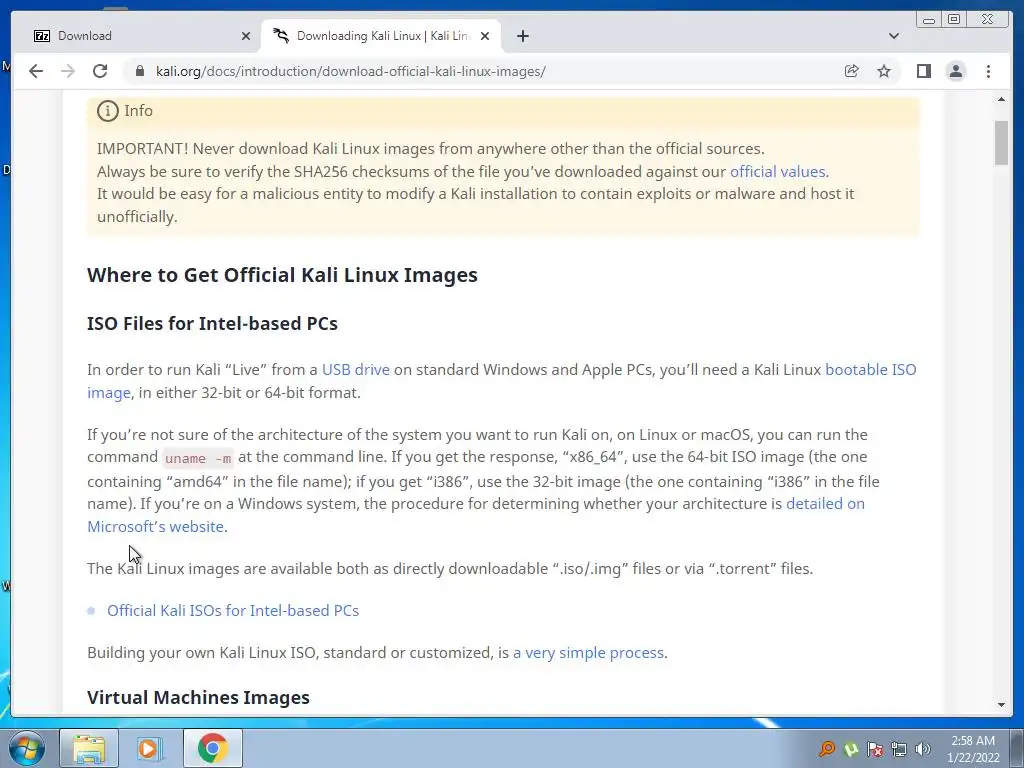Select the Downloading Kali Linux tab
1024x768 pixels.
pyautogui.click(x=381, y=36)
